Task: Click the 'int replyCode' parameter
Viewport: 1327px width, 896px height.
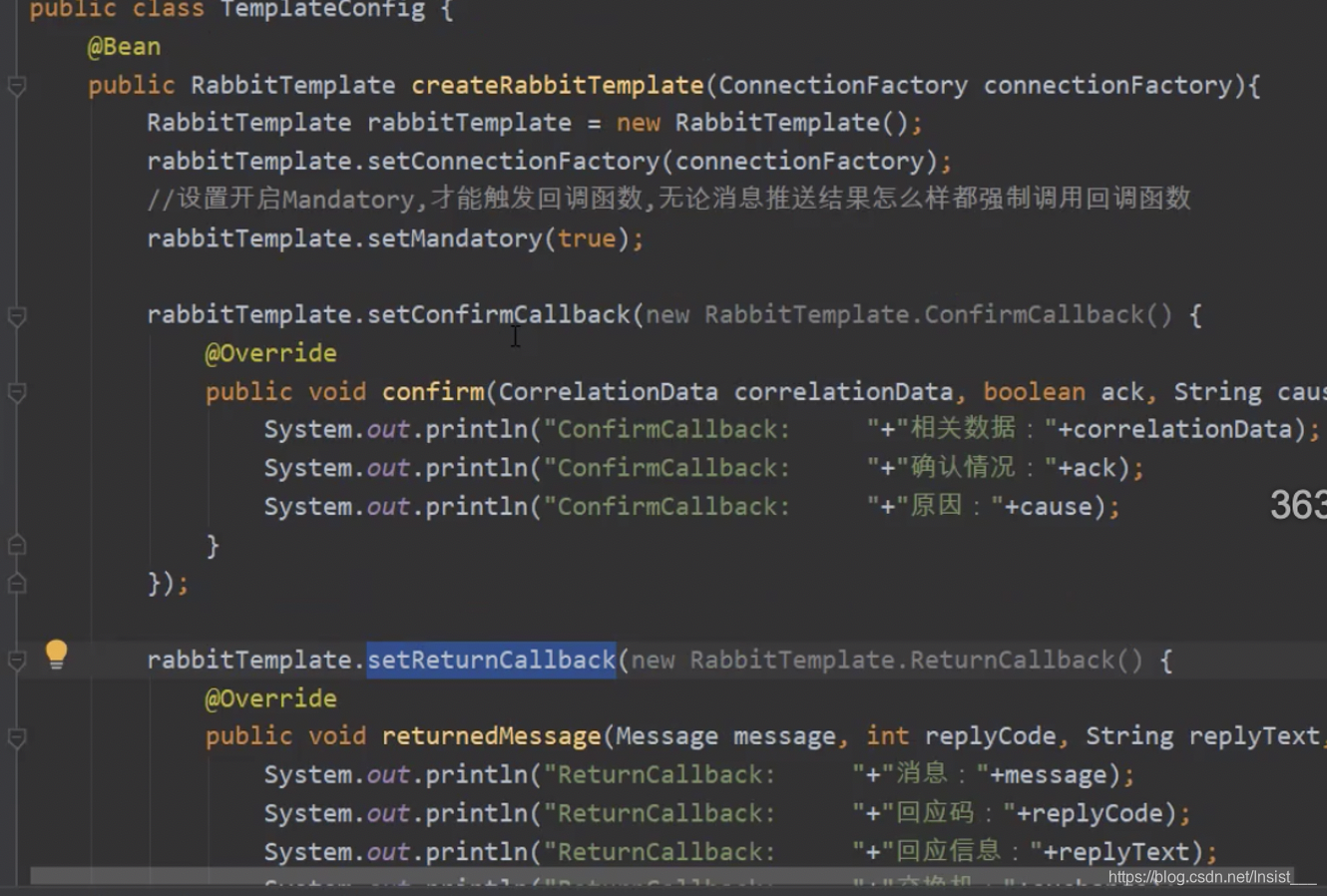Action: click(961, 736)
